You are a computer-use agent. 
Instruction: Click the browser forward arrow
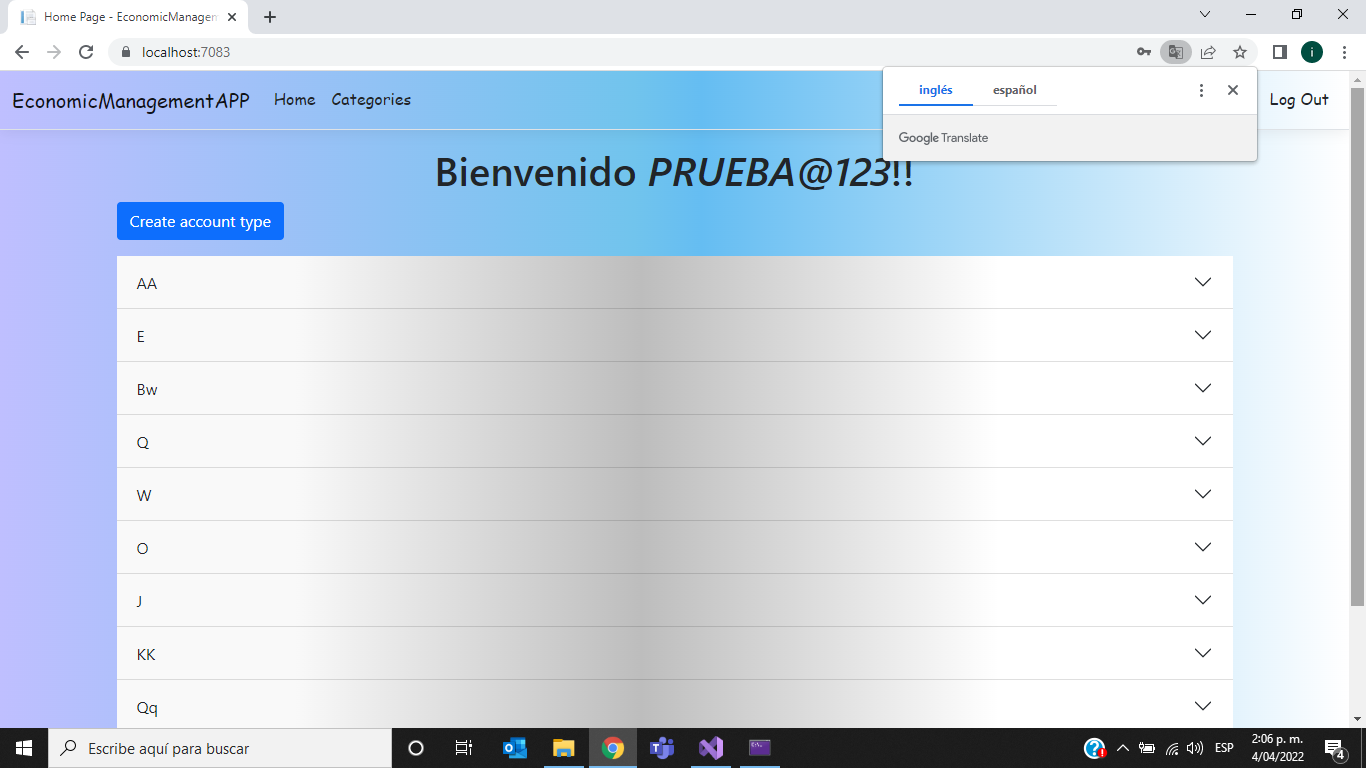54,52
